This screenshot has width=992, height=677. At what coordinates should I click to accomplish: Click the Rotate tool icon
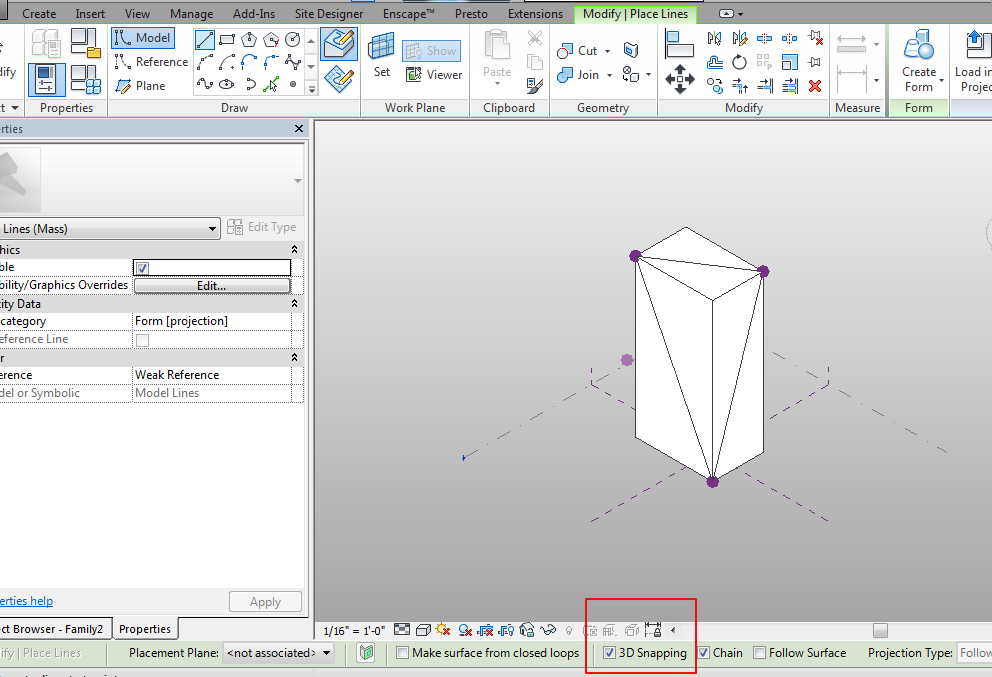(739, 62)
